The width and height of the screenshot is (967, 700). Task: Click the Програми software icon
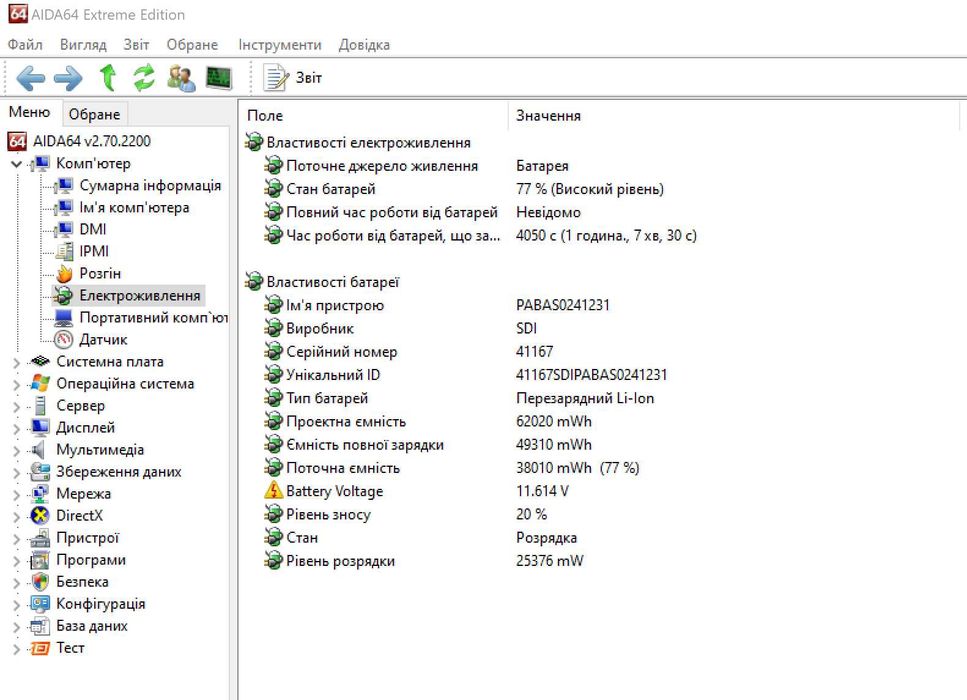point(40,560)
